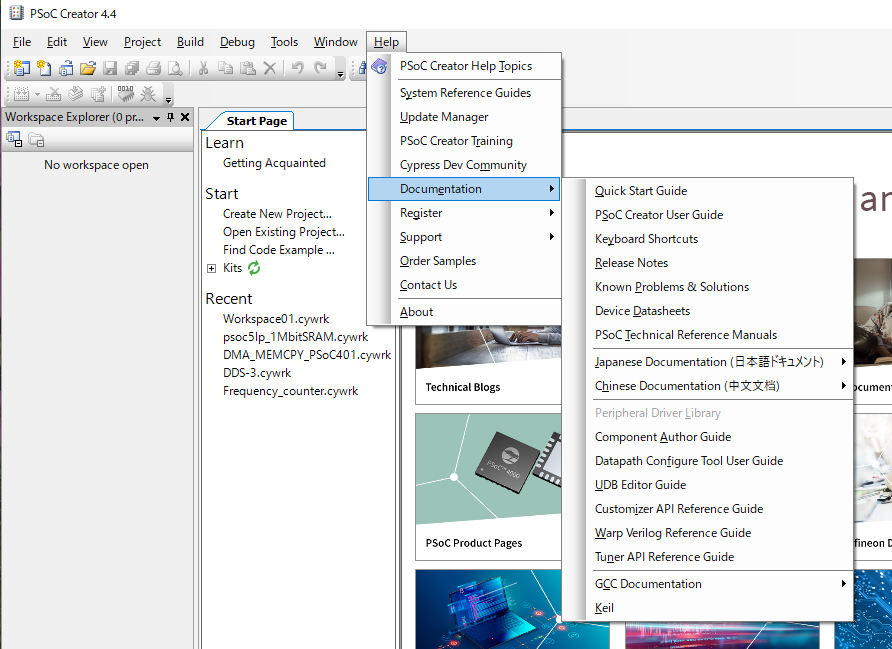892x649 pixels.
Task: Click the Program chip 0010 icon
Action: [125, 94]
